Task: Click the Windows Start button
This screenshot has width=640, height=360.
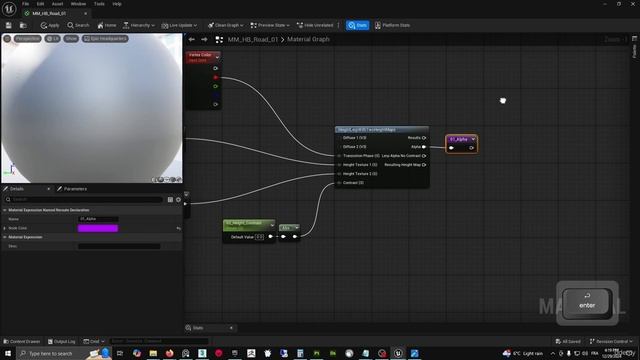Action: tap(8, 353)
